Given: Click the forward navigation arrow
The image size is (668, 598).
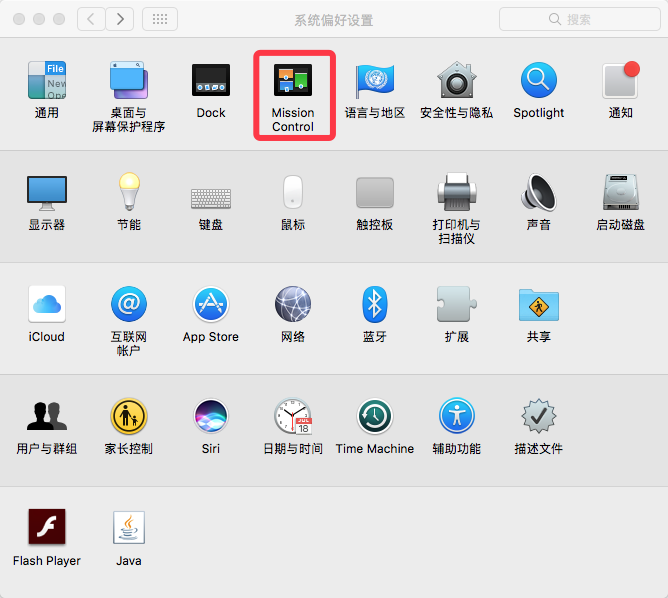Looking at the screenshot, I should pos(120,19).
